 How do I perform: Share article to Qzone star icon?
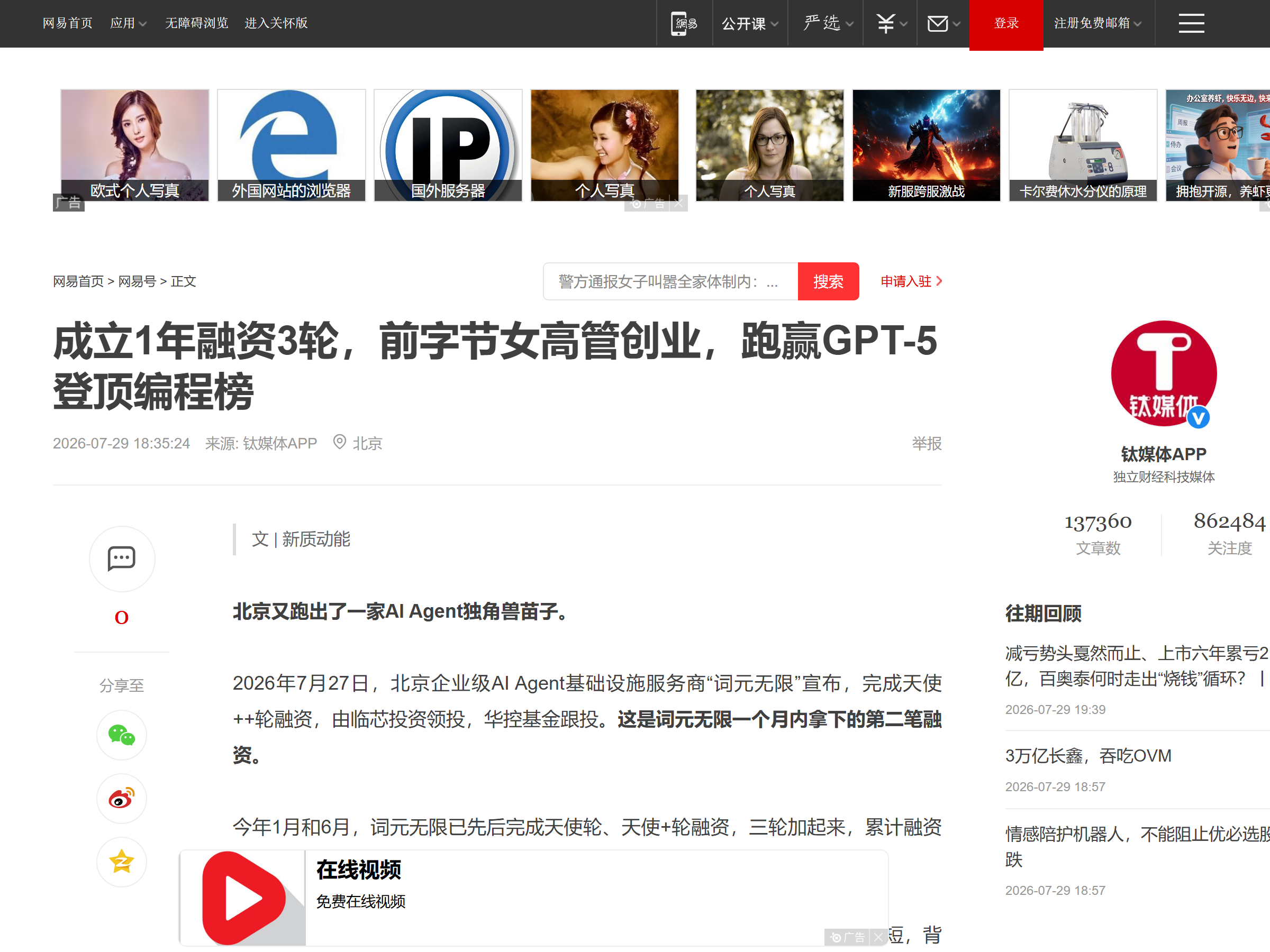pyautogui.click(x=122, y=862)
